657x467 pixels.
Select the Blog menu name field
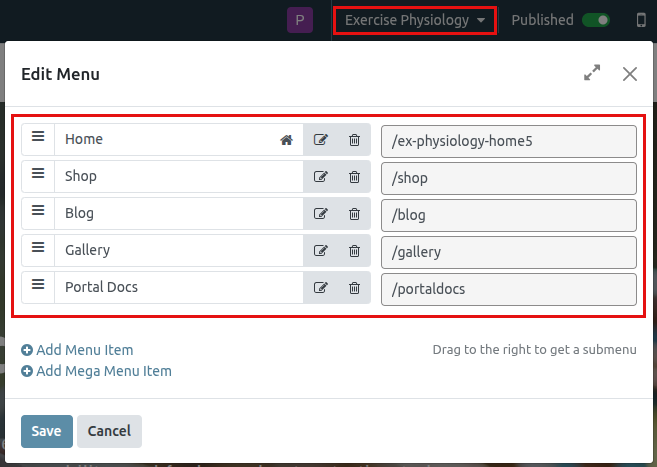(x=178, y=214)
